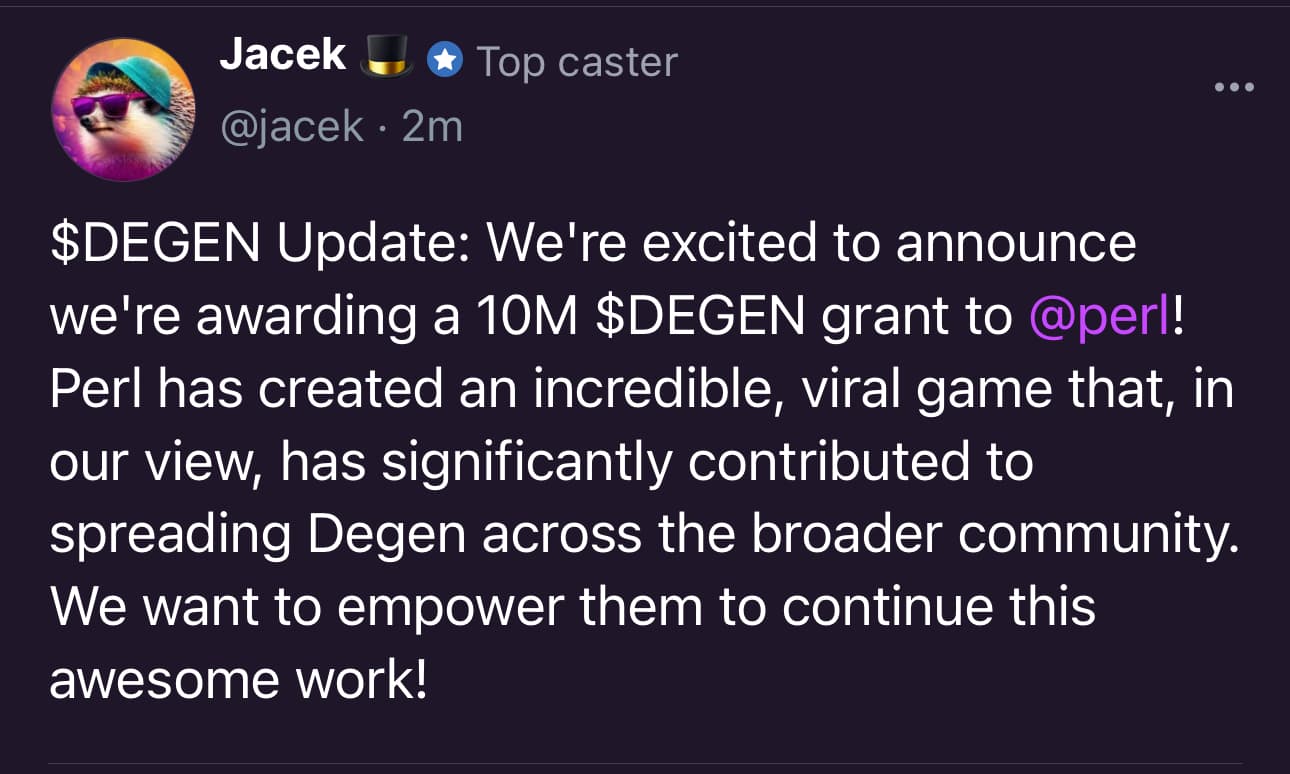Click "Perl has created" sentence start
1290x774 pixels.
click(246, 389)
